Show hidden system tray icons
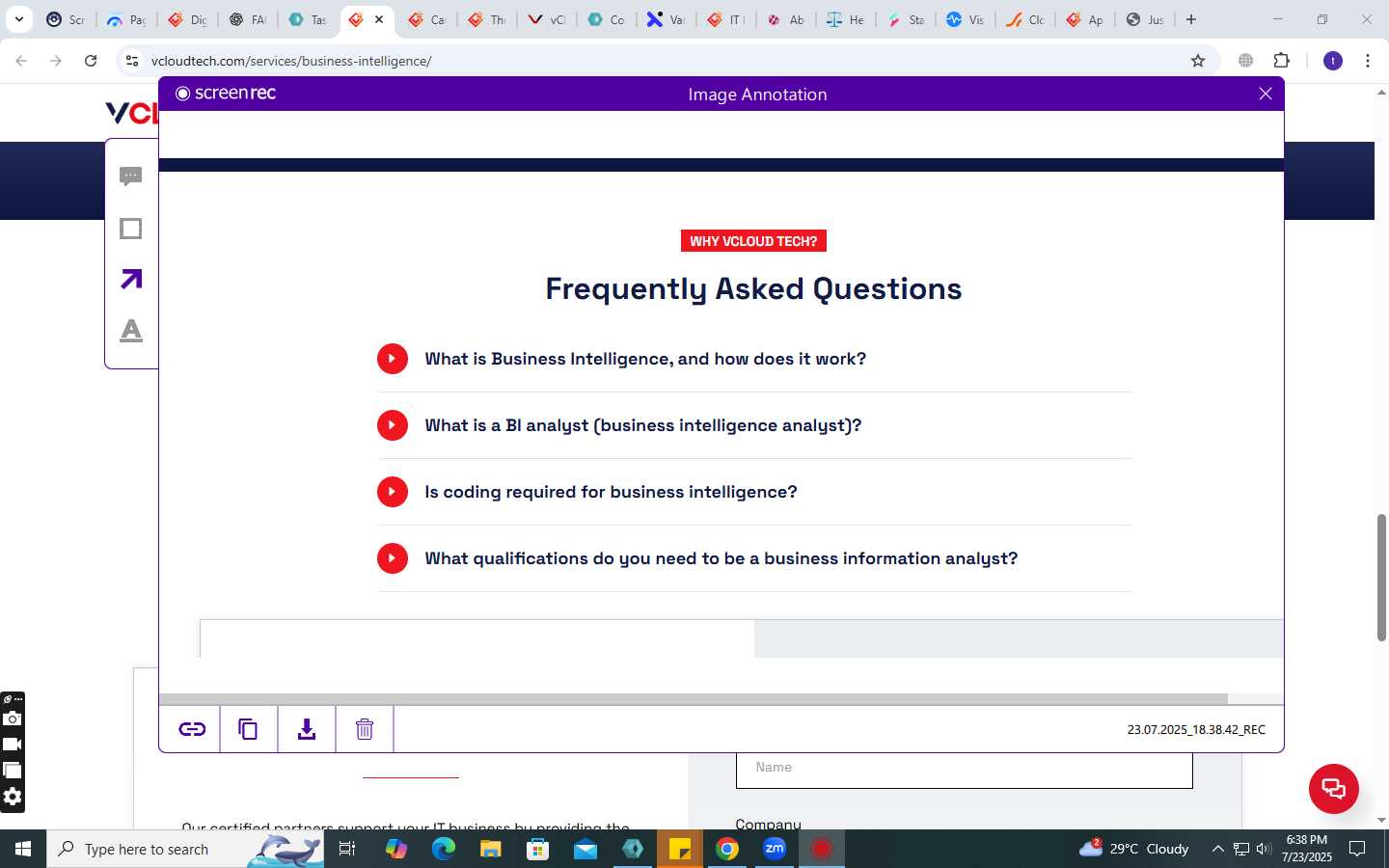The width and height of the screenshot is (1389, 868). click(x=1217, y=849)
